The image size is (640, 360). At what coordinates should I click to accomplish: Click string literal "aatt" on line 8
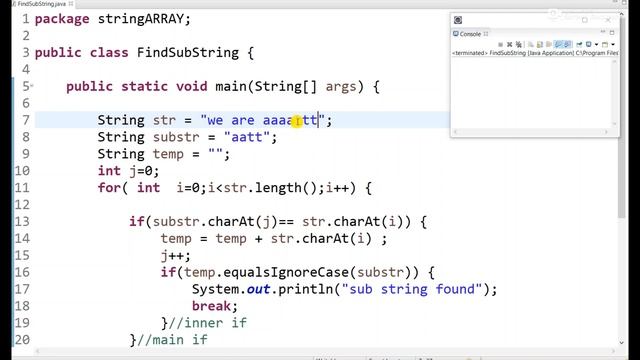247,137
